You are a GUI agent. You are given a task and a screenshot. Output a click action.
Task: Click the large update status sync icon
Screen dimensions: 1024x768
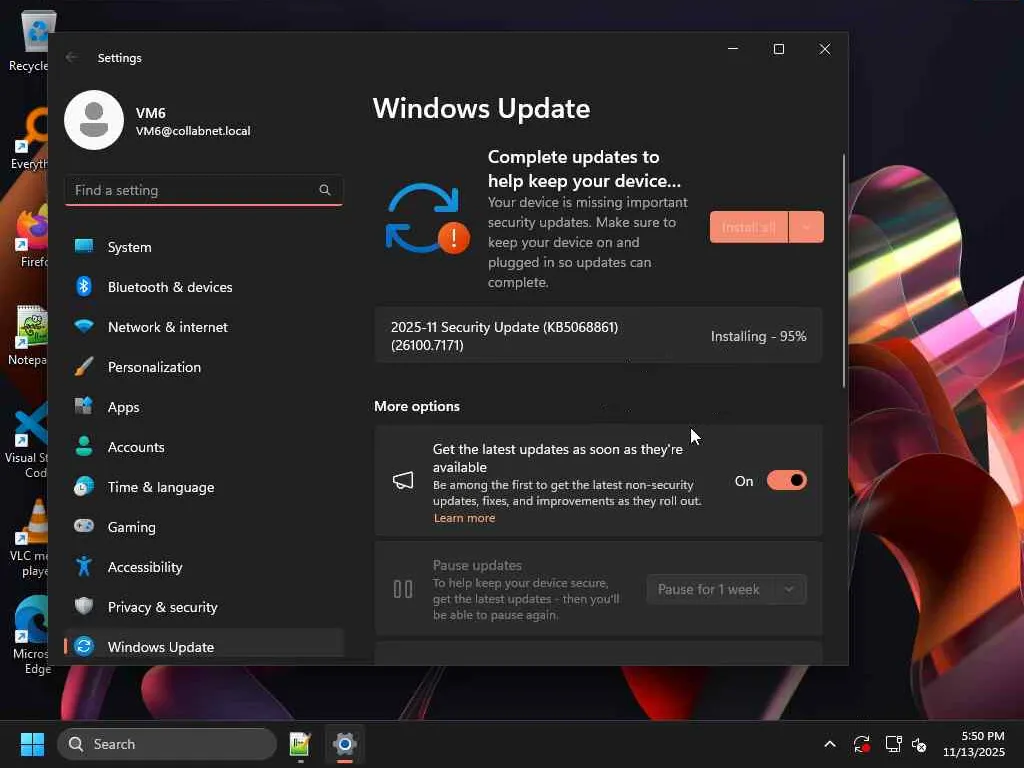427,219
